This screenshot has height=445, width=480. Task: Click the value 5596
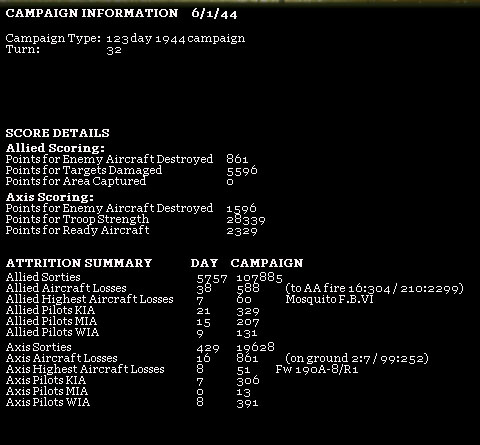tap(242, 171)
